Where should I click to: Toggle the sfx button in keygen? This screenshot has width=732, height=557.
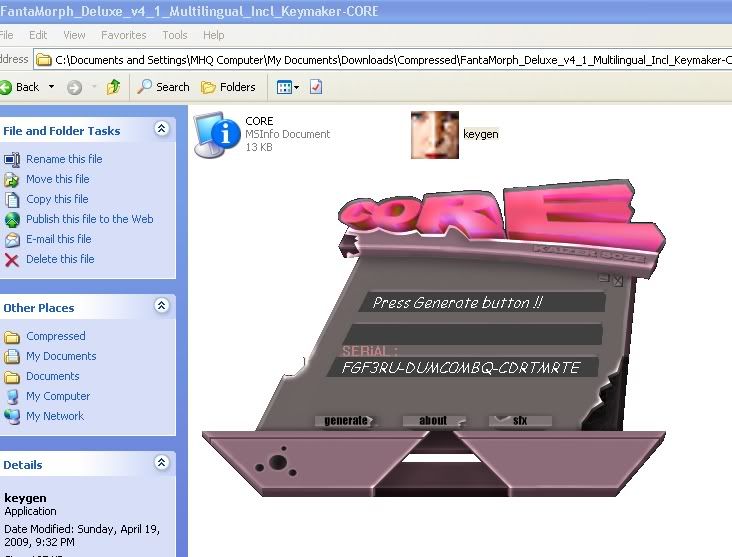tap(520, 421)
